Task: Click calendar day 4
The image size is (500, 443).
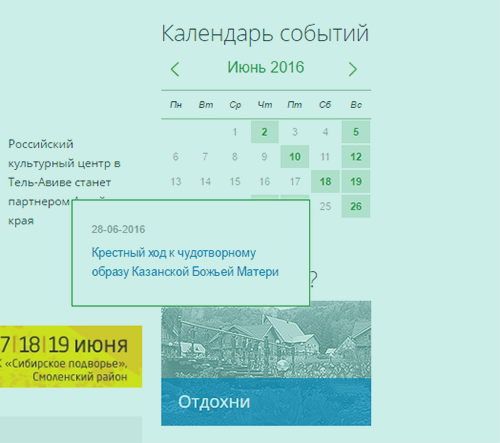Action: (325, 132)
